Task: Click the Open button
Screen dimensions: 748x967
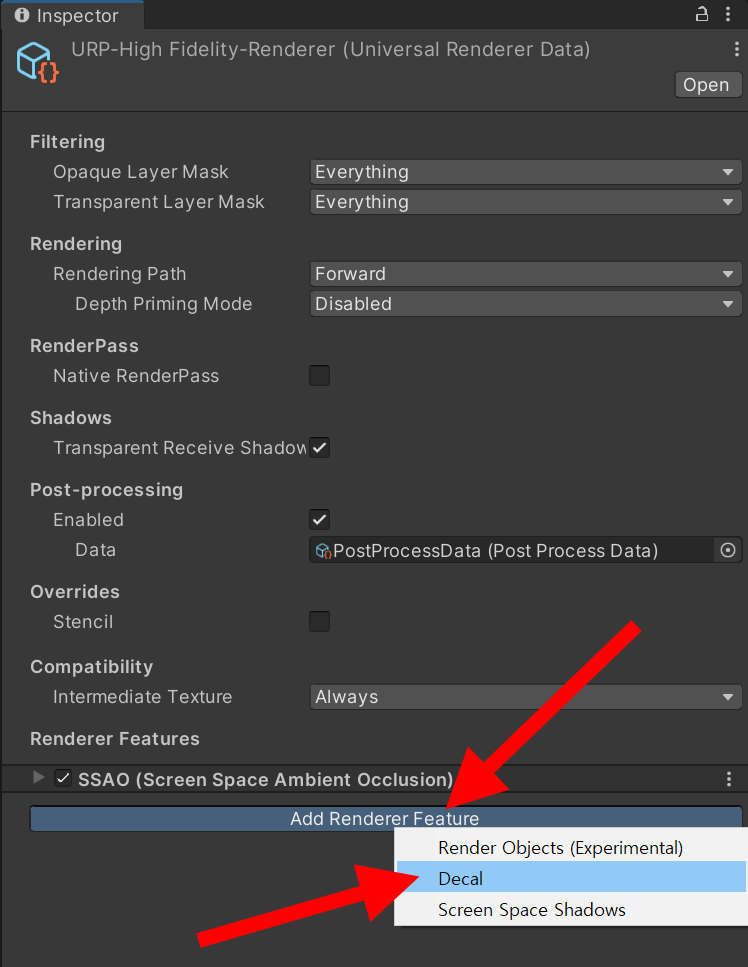Action: click(707, 84)
